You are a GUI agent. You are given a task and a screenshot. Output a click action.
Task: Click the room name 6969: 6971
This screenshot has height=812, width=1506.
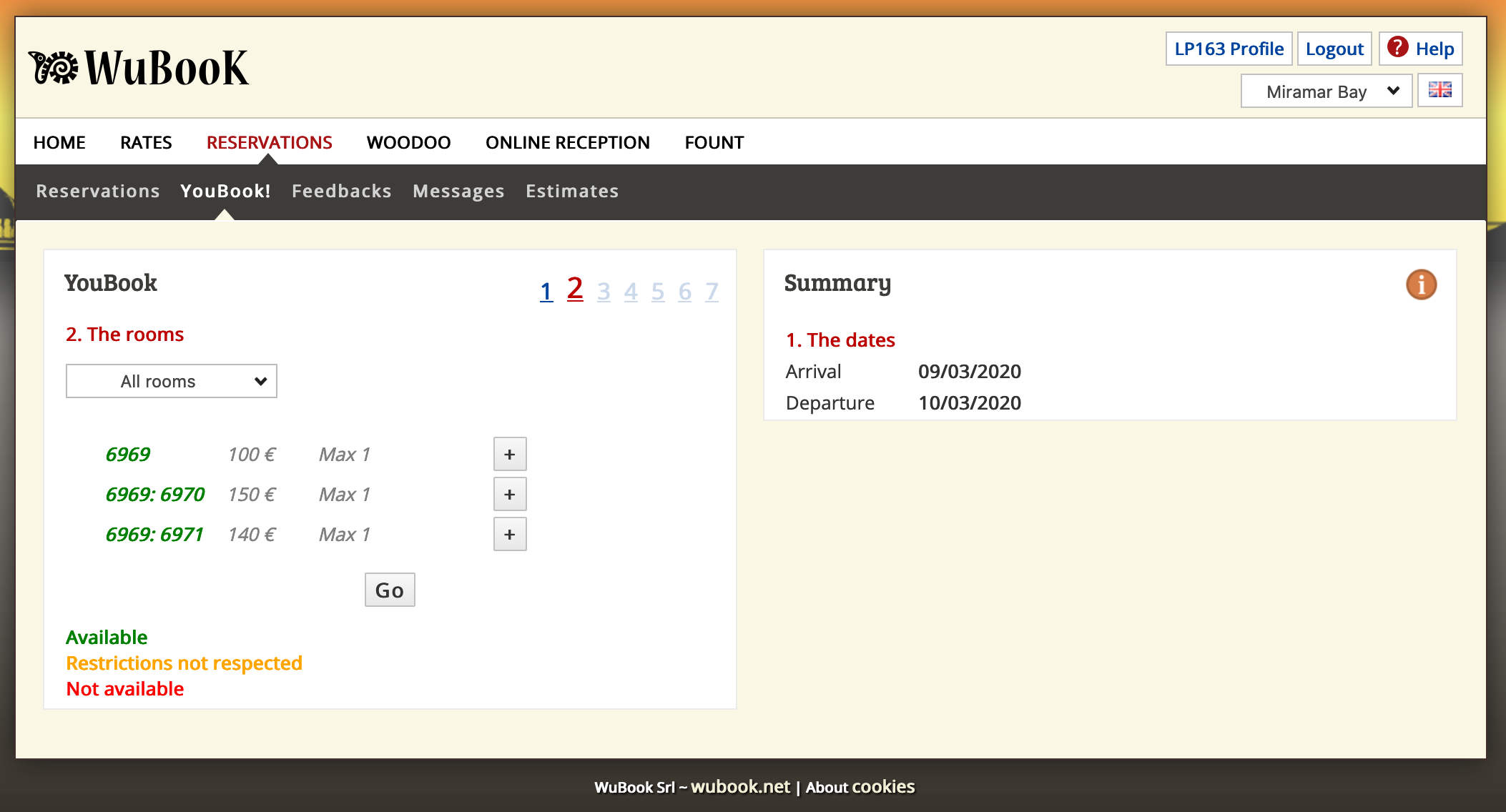[x=154, y=535]
